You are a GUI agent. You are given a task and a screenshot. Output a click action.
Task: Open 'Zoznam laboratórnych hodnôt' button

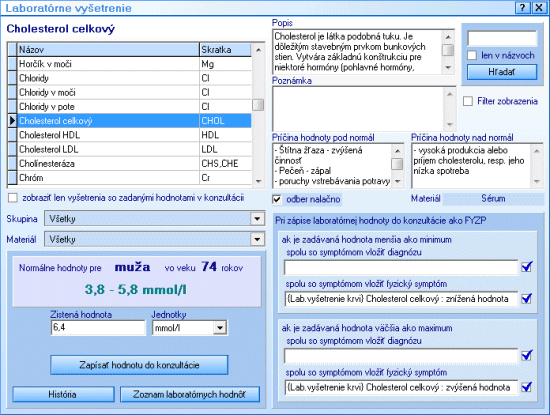click(x=190, y=394)
